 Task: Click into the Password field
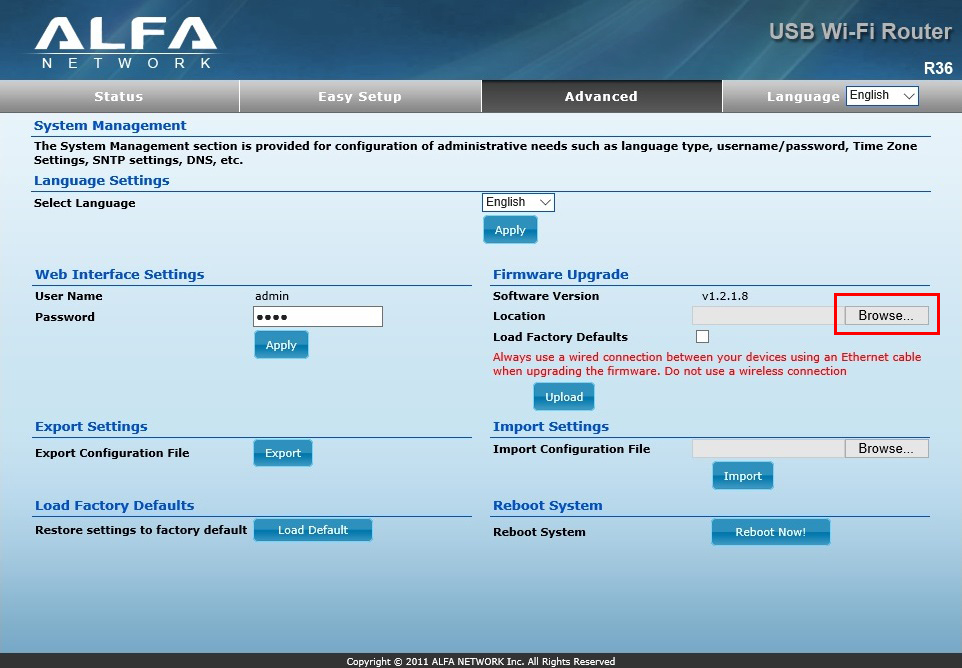[318, 317]
